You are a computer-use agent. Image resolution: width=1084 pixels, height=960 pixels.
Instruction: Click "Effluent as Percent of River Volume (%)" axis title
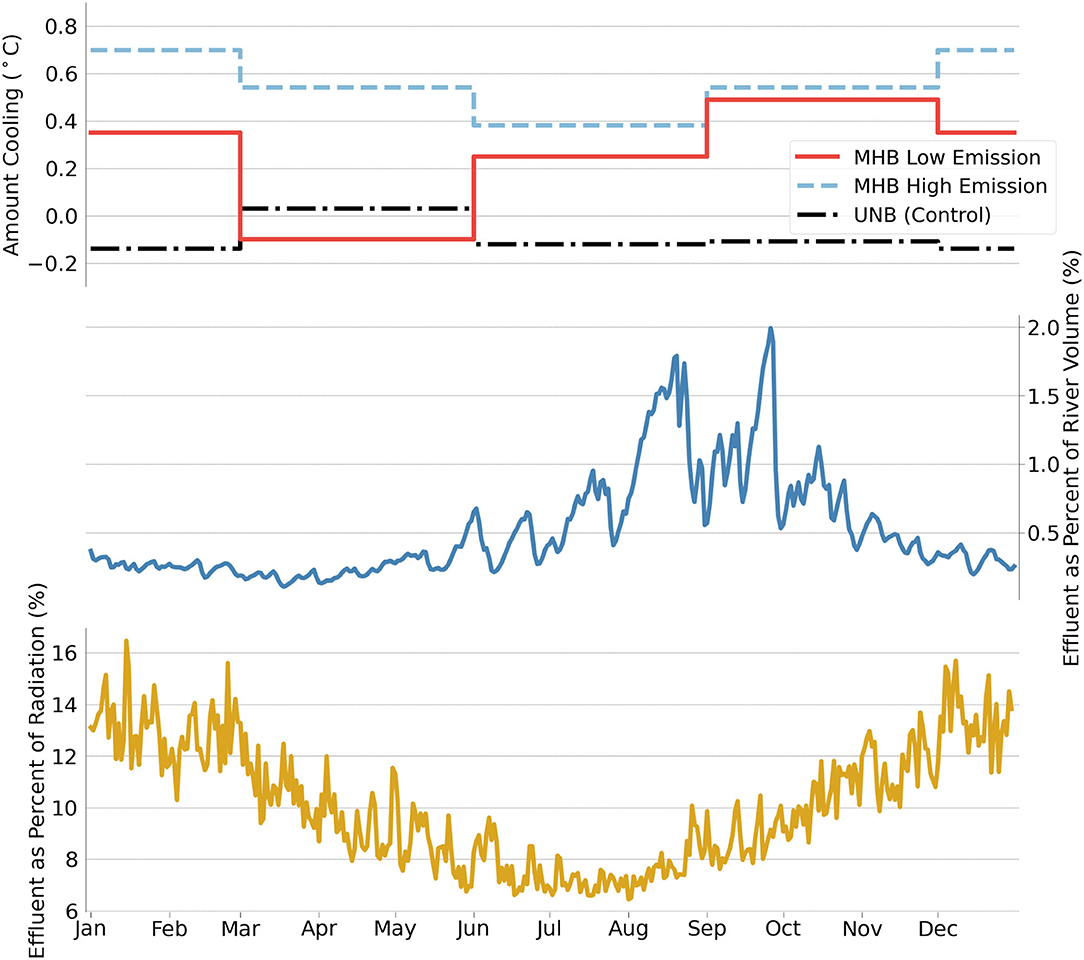click(x=1071, y=458)
